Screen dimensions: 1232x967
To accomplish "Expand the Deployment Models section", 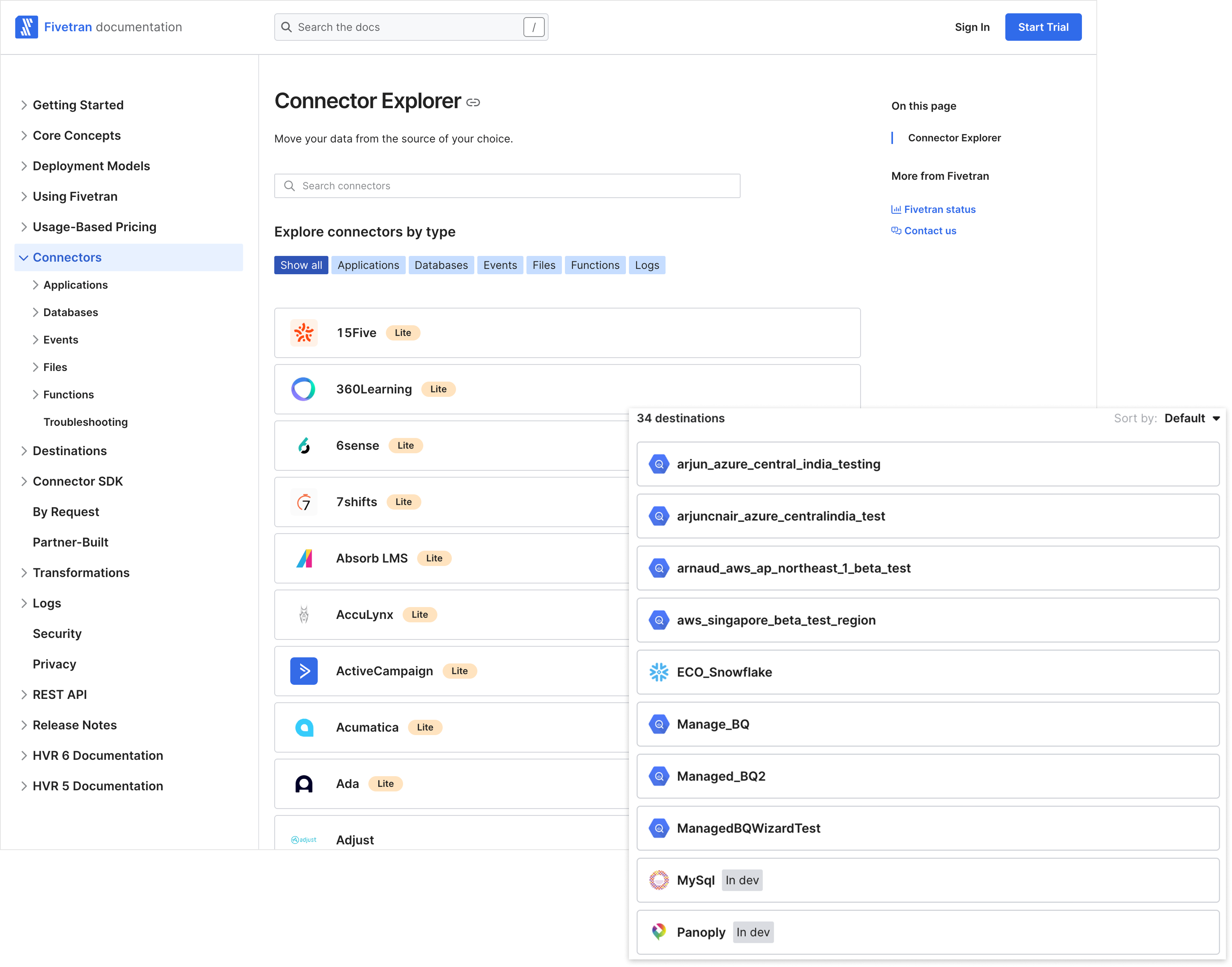I will tap(23, 166).
